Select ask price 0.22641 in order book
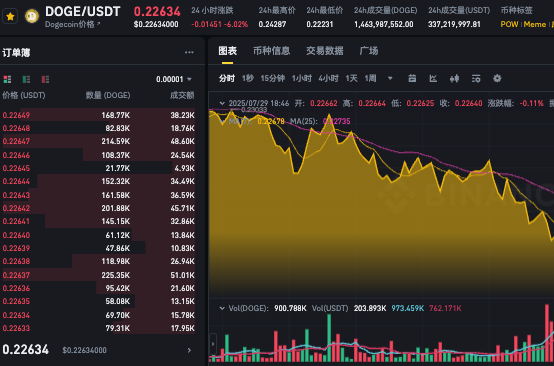The height and width of the screenshot is (366, 554). [16, 221]
